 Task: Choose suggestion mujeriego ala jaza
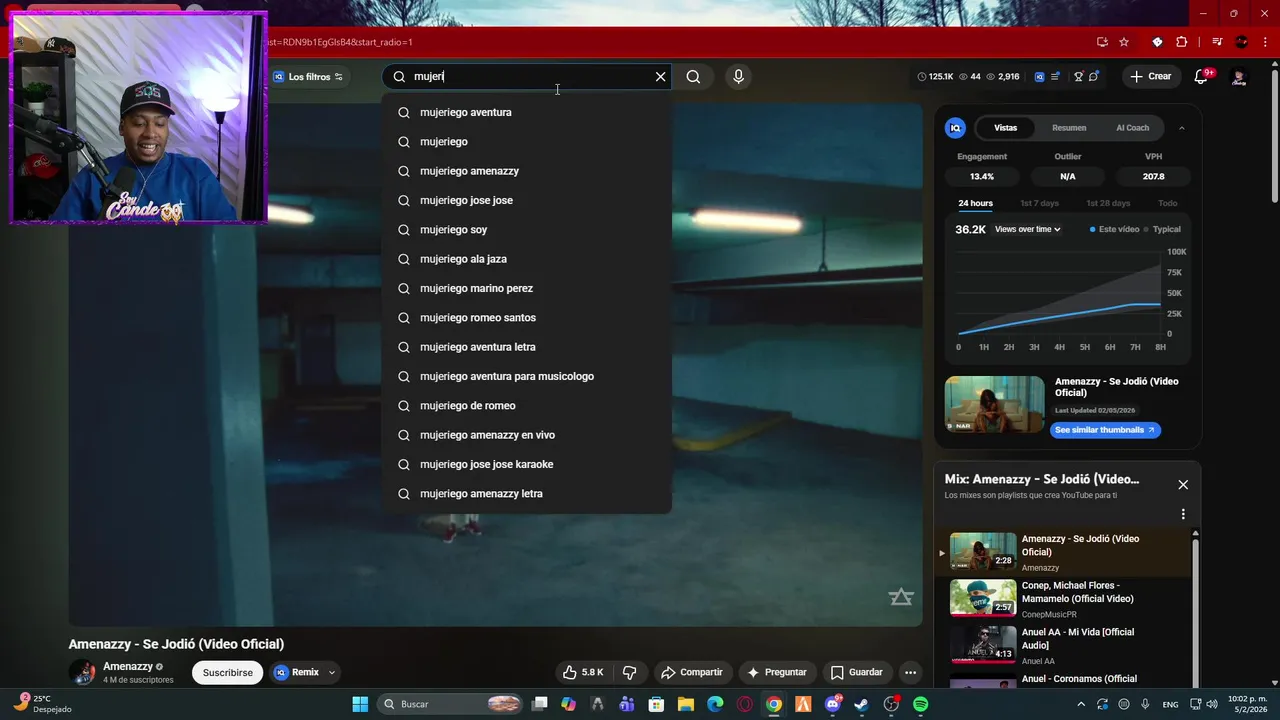click(x=527, y=259)
